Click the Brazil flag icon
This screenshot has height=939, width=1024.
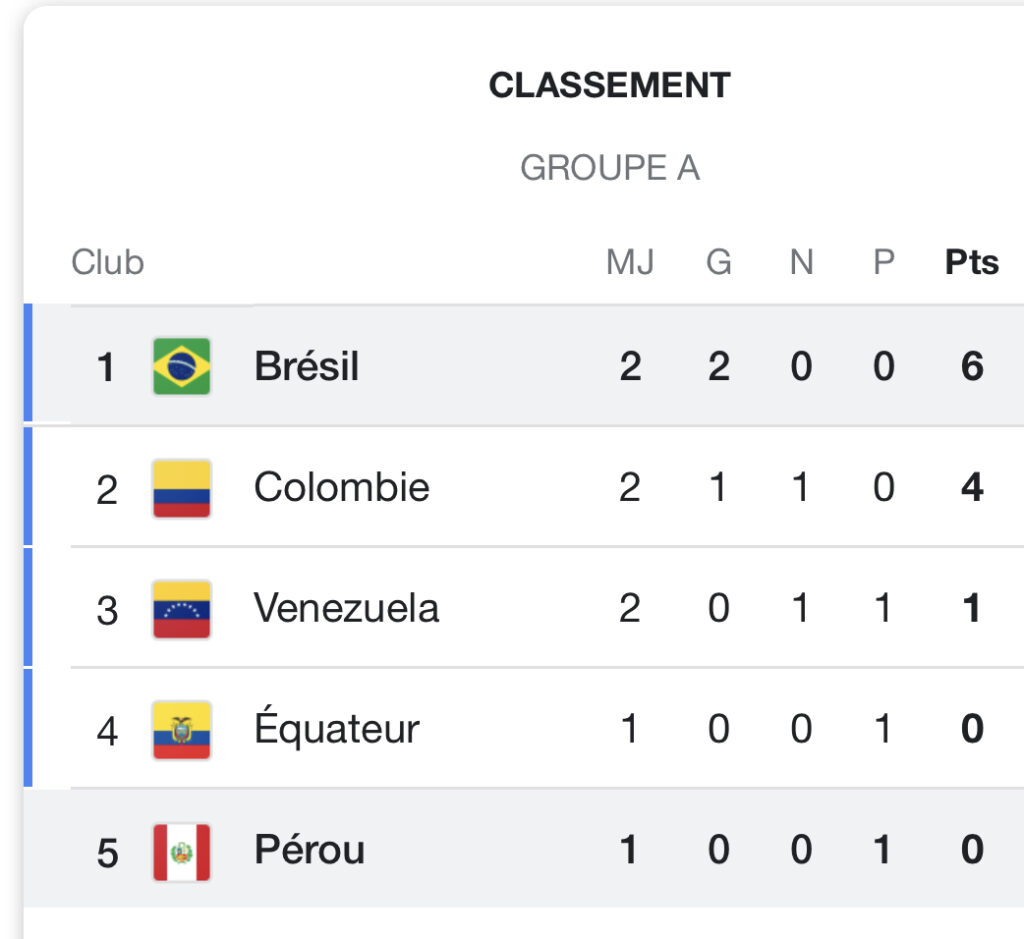coord(182,366)
